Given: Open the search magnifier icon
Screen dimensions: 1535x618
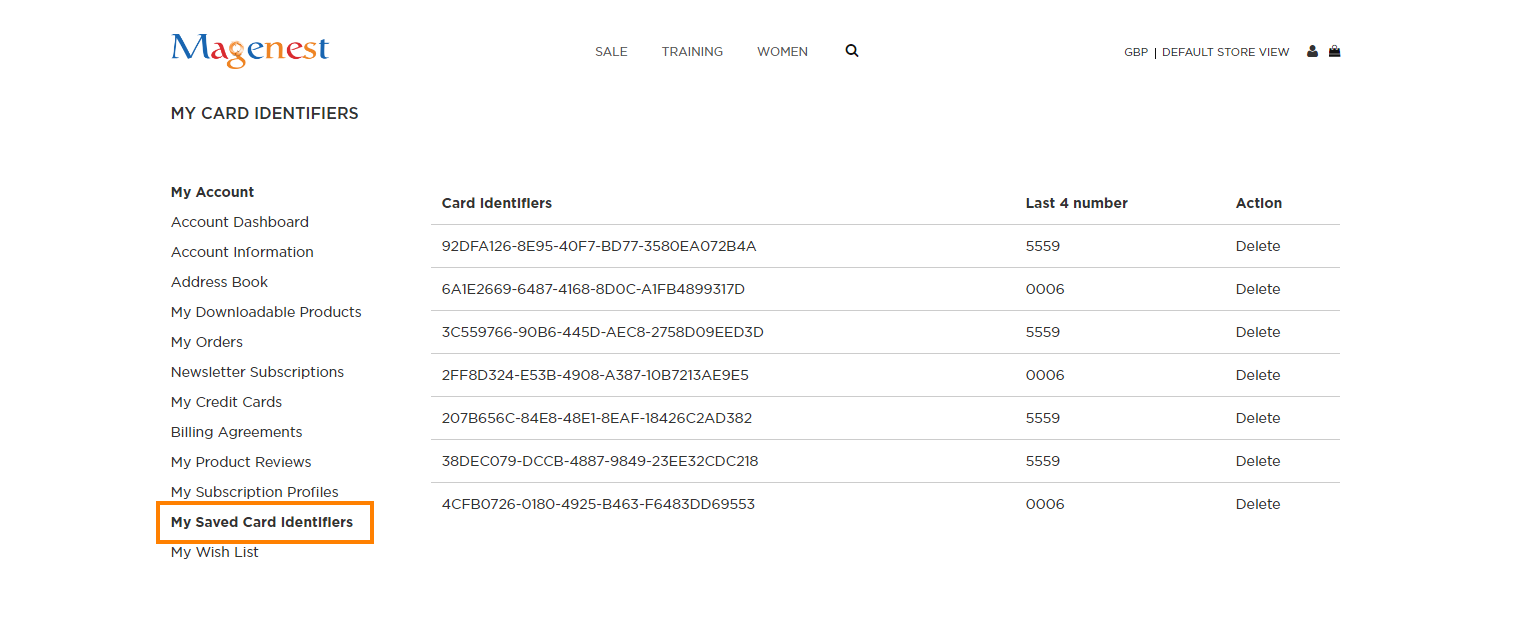Looking at the screenshot, I should pyautogui.click(x=851, y=50).
